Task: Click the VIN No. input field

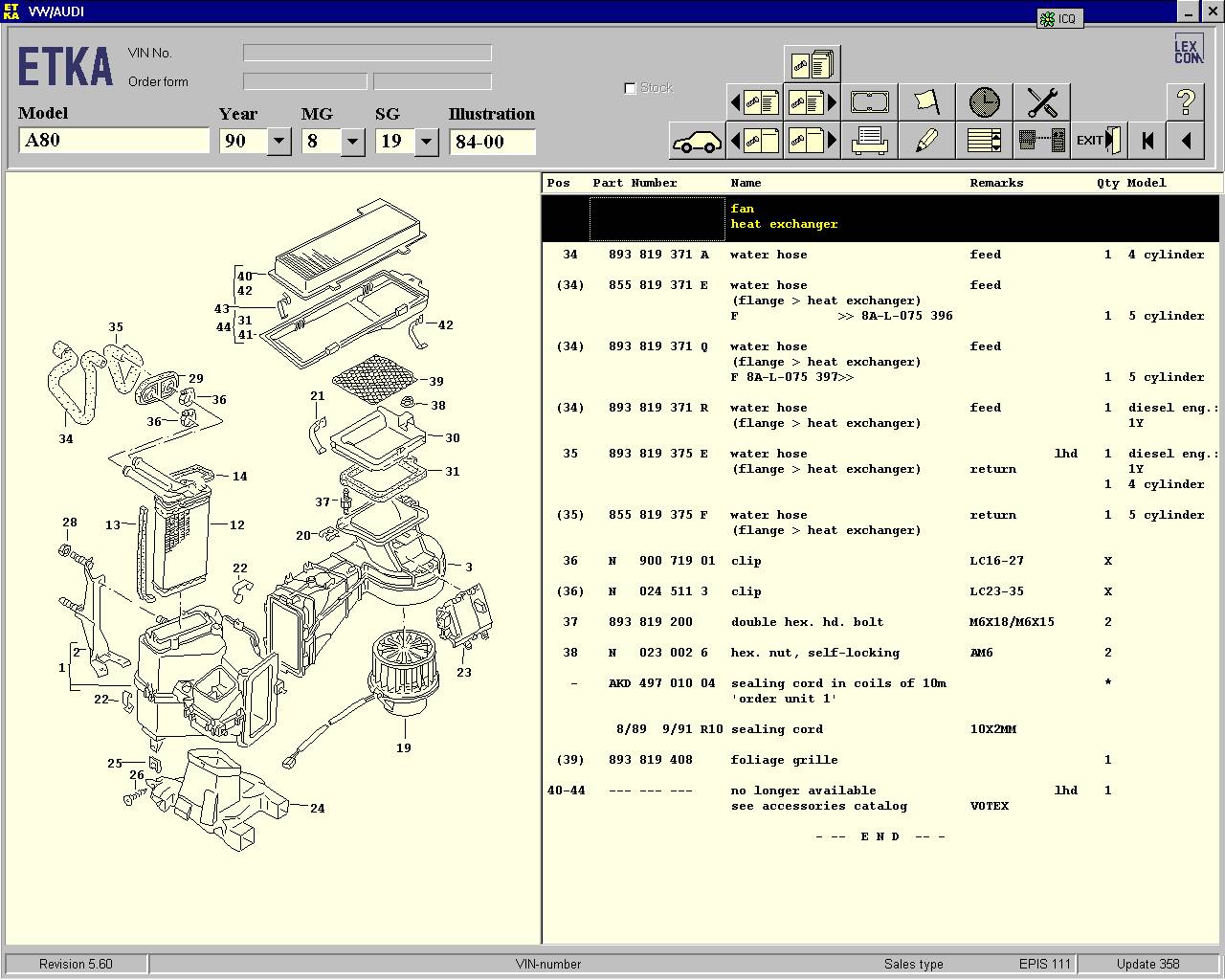Action: pos(367,53)
